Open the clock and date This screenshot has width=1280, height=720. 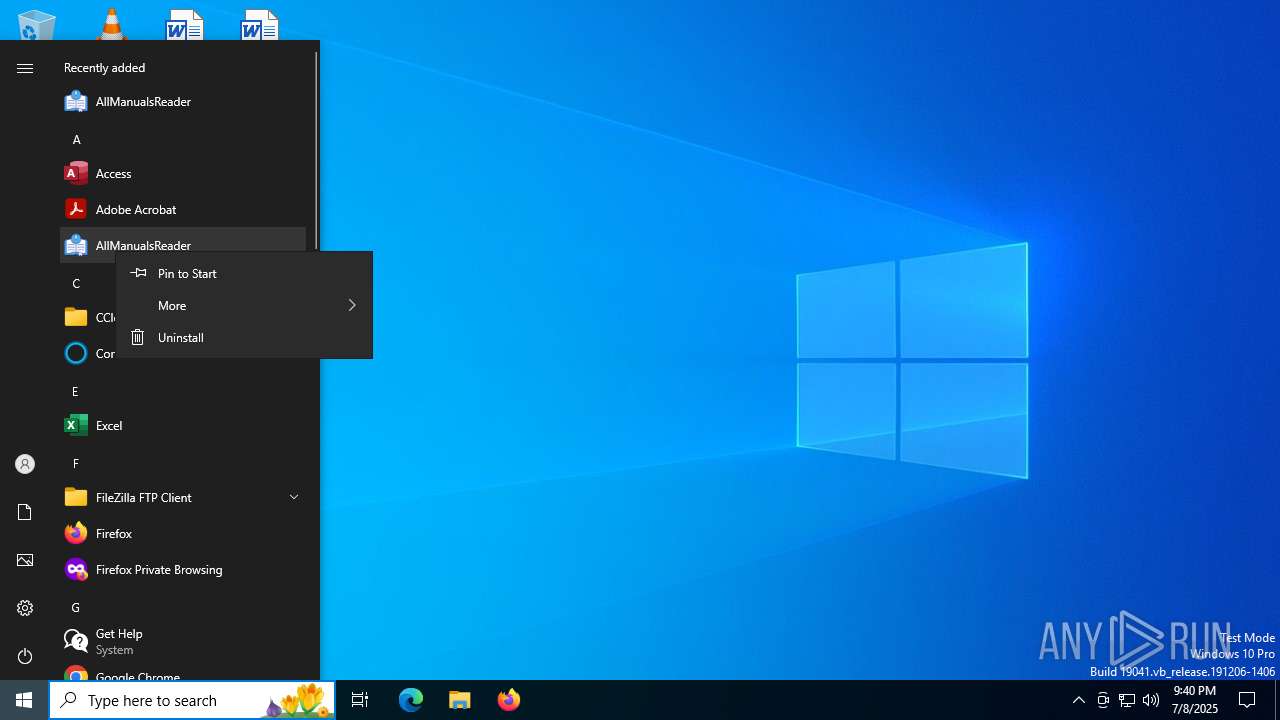(1195, 700)
